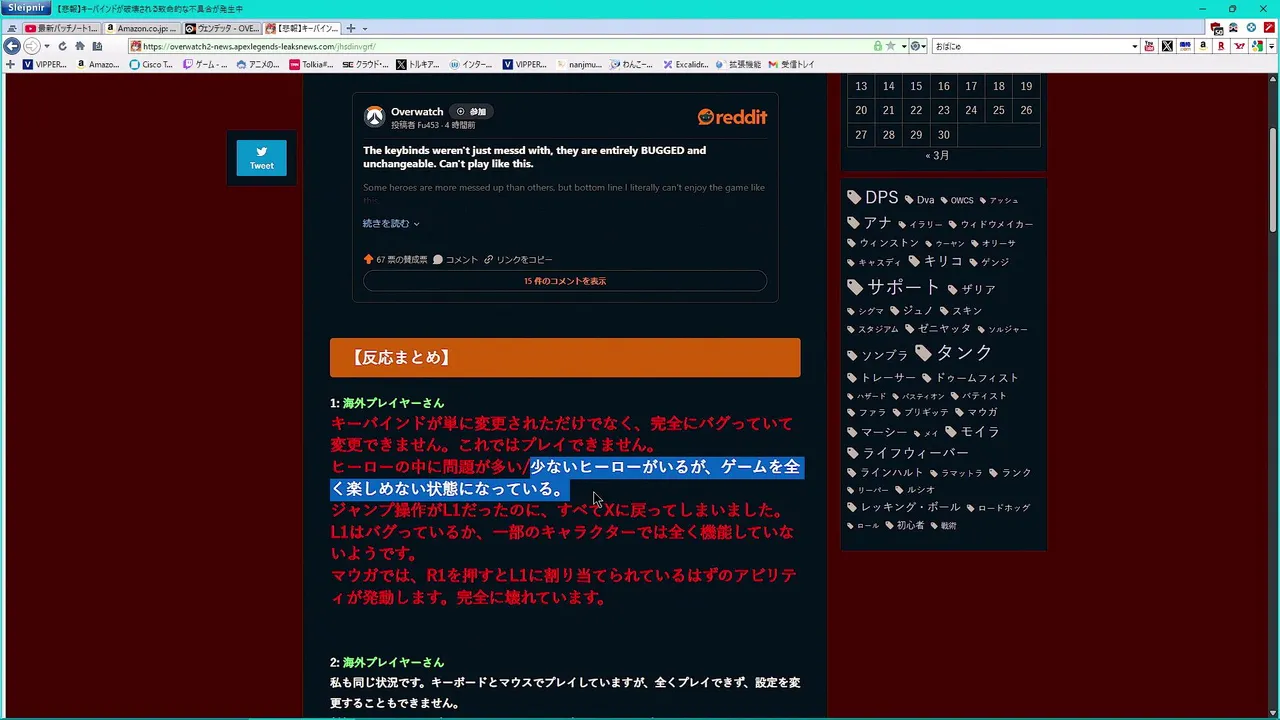Go to previous month « 3月
Viewport: 1280px width, 720px height.
937,156
